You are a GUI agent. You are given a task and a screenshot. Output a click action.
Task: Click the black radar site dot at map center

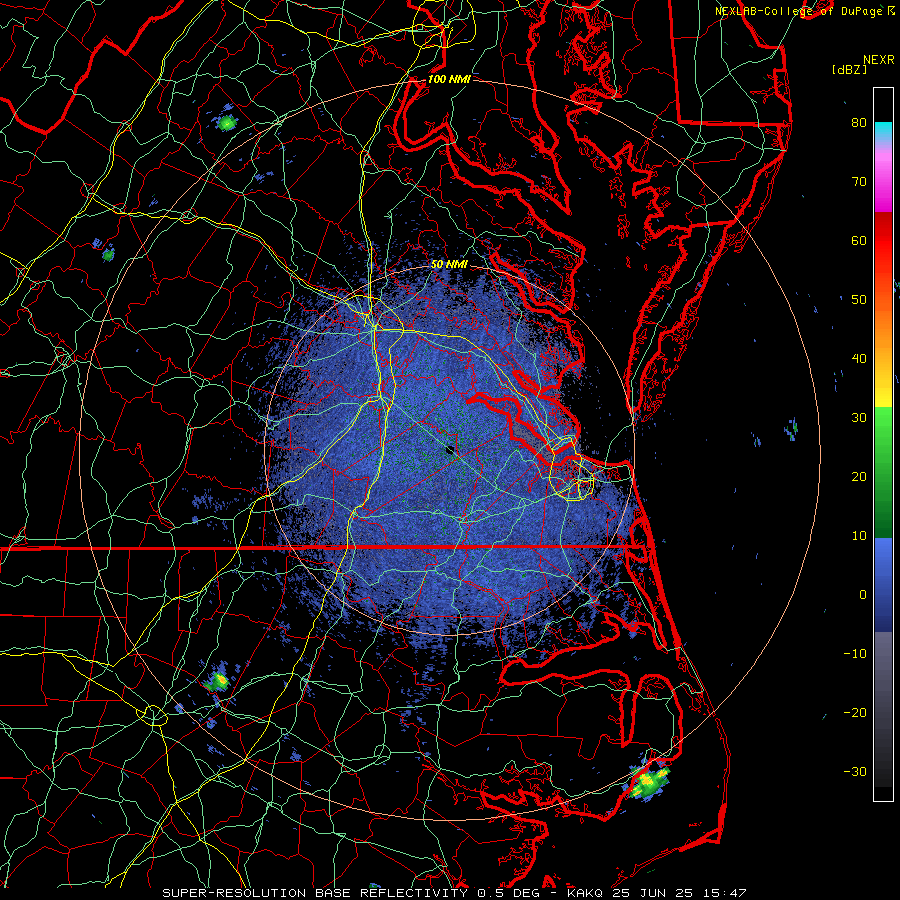(x=450, y=450)
